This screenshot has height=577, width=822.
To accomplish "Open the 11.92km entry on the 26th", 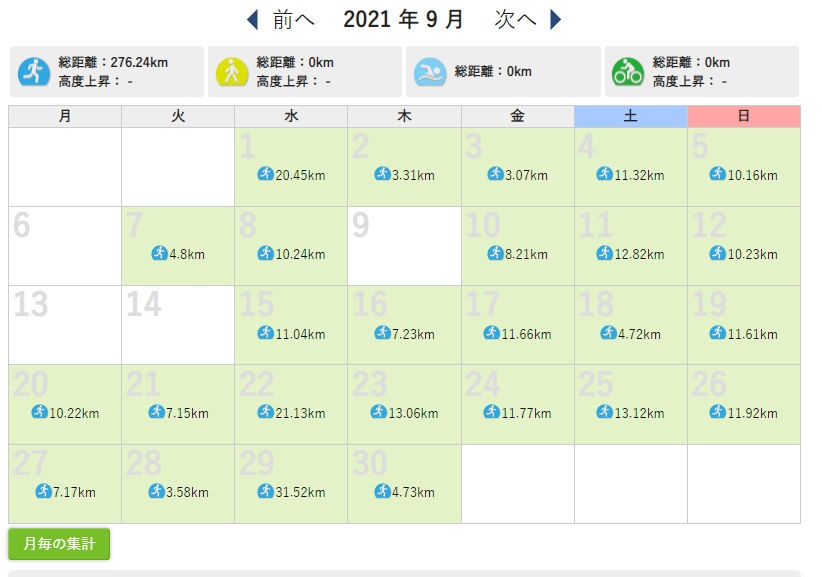I will click(743, 412).
